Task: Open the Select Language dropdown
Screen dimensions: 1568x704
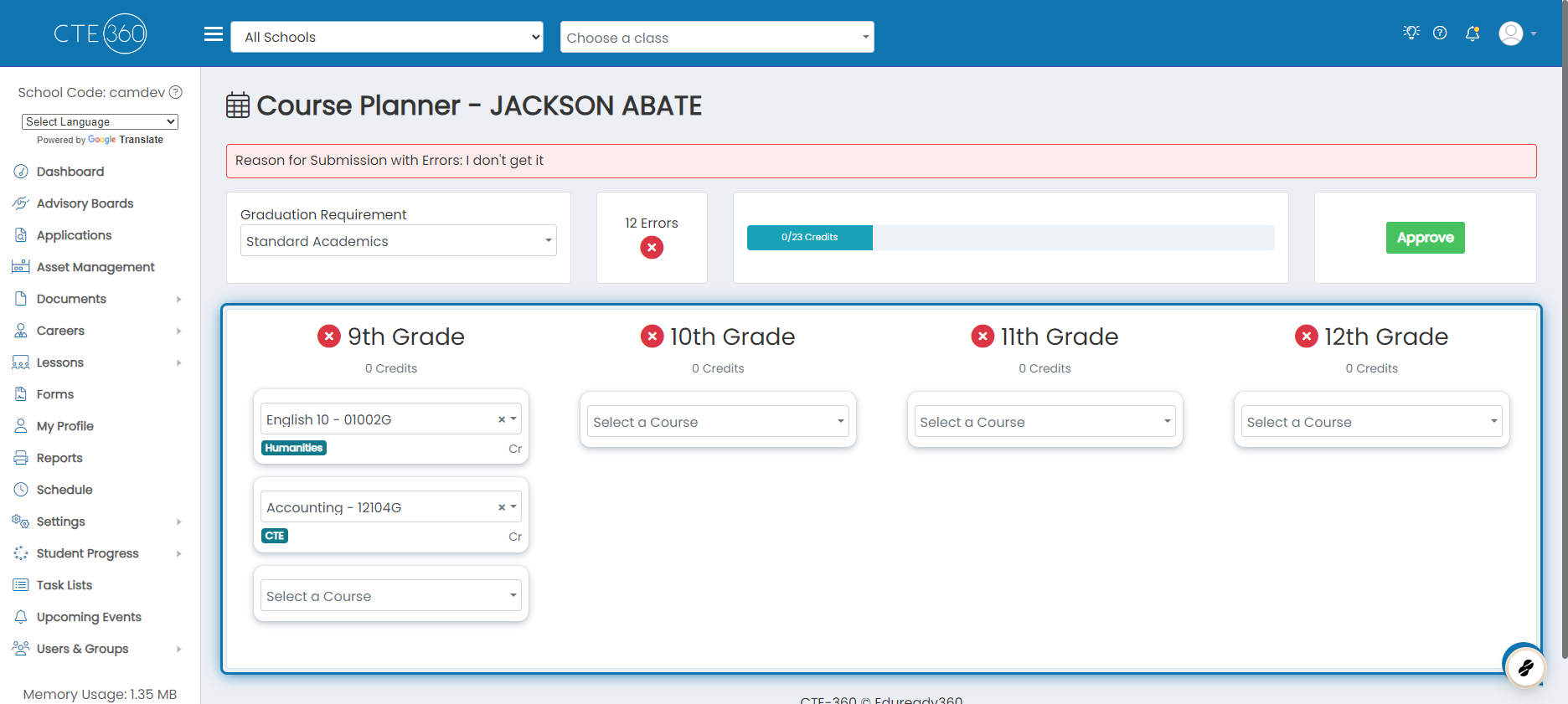Action: pos(100,121)
